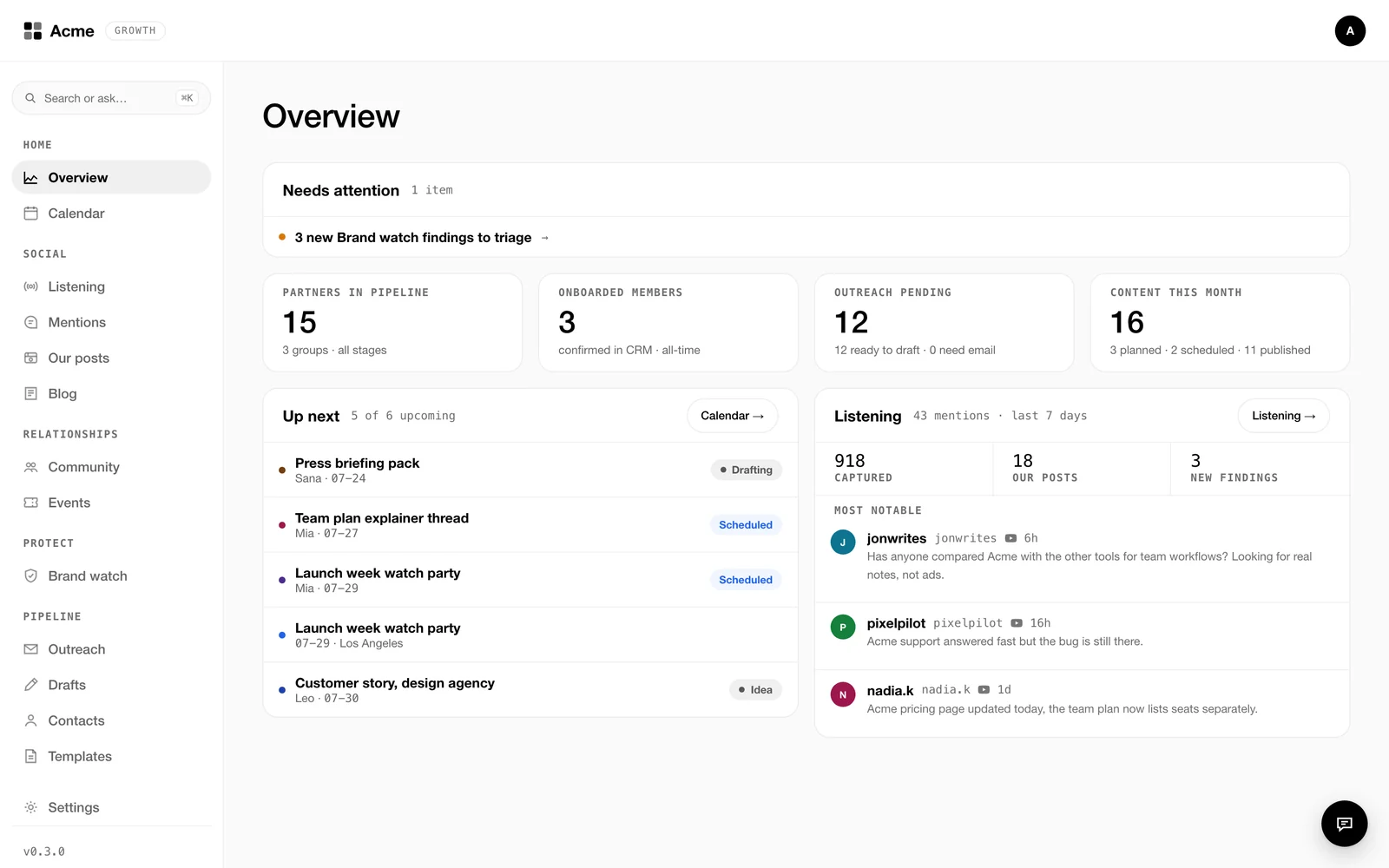The width and height of the screenshot is (1389, 868).
Task: Click the Outreach Pending card
Action: [x=945, y=323]
